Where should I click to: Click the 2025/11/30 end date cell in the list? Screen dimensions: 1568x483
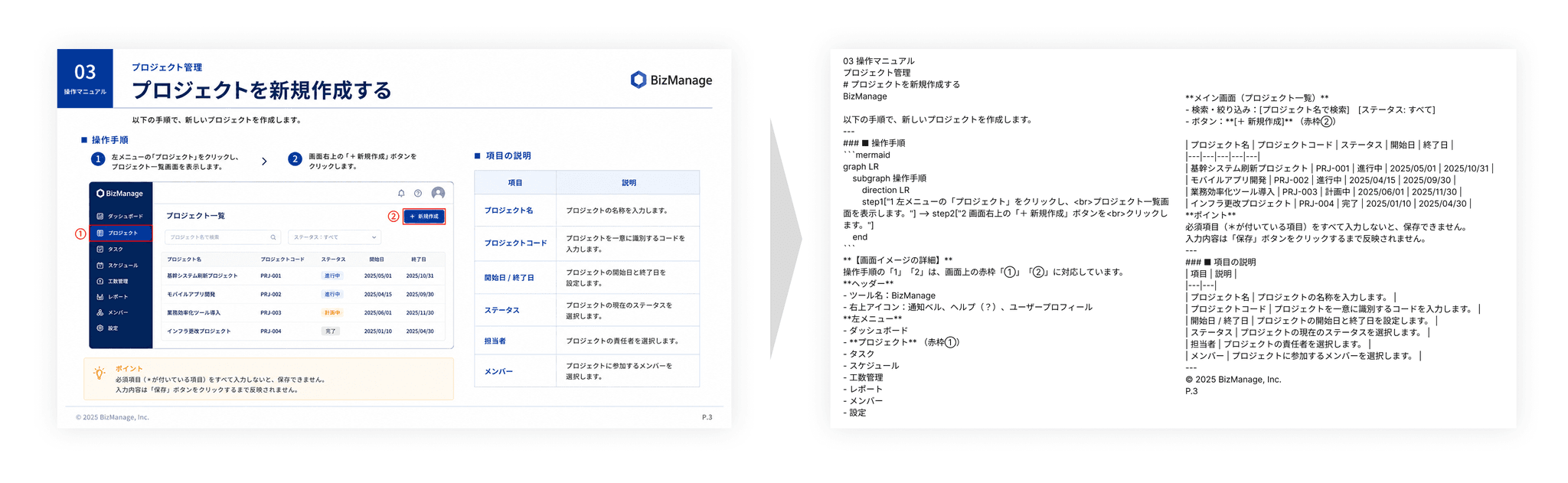tap(420, 313)
